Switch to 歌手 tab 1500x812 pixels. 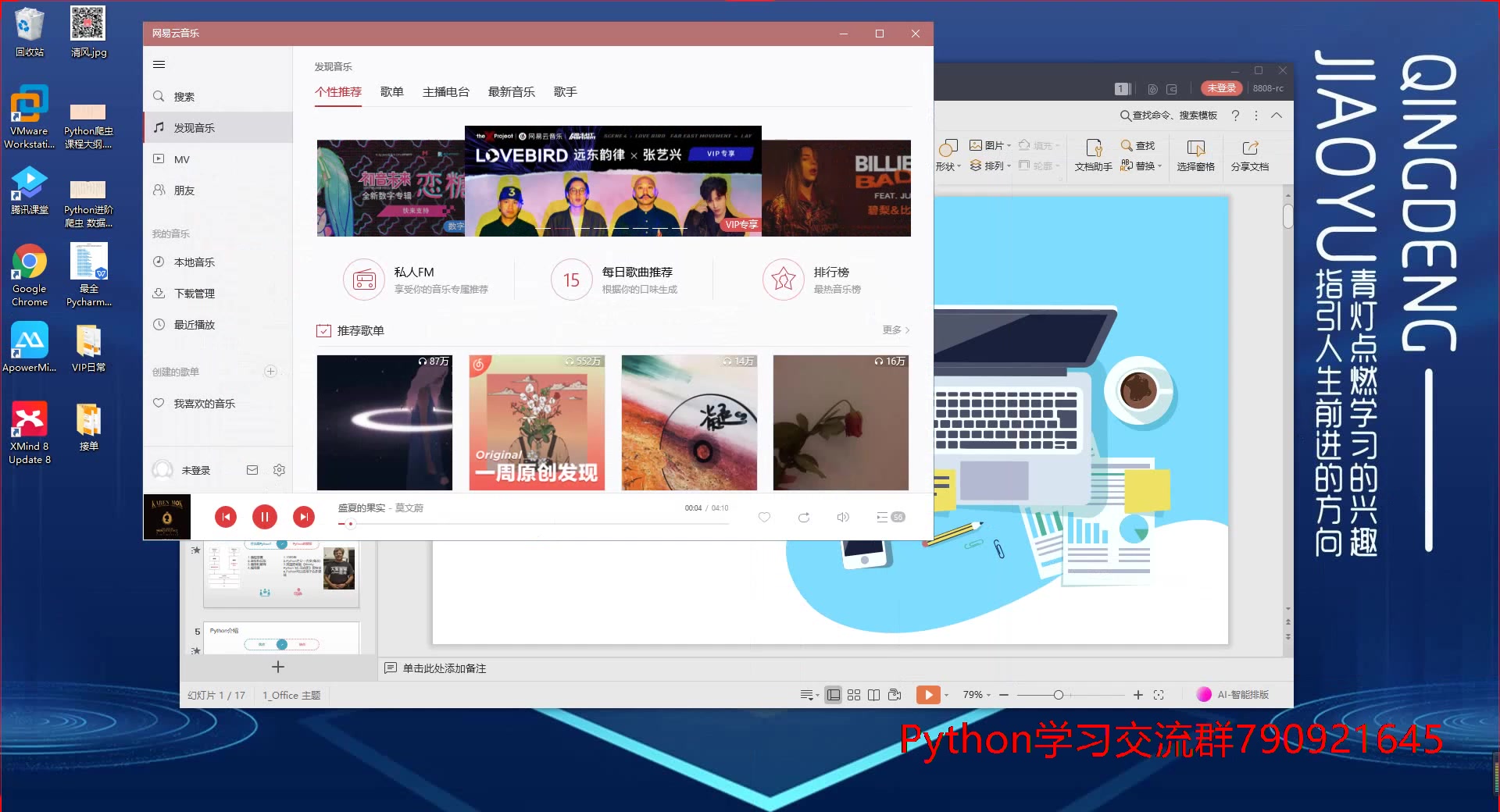[566, 92]
